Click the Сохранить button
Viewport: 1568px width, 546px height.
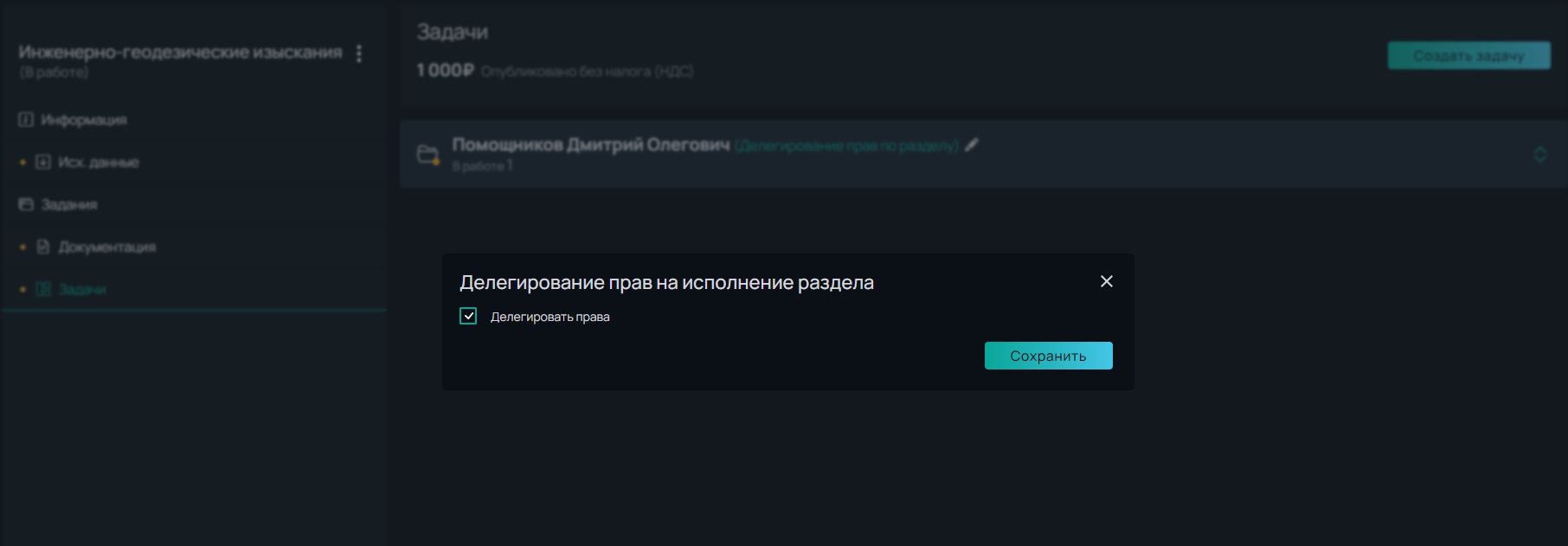tap(1049, 356)
